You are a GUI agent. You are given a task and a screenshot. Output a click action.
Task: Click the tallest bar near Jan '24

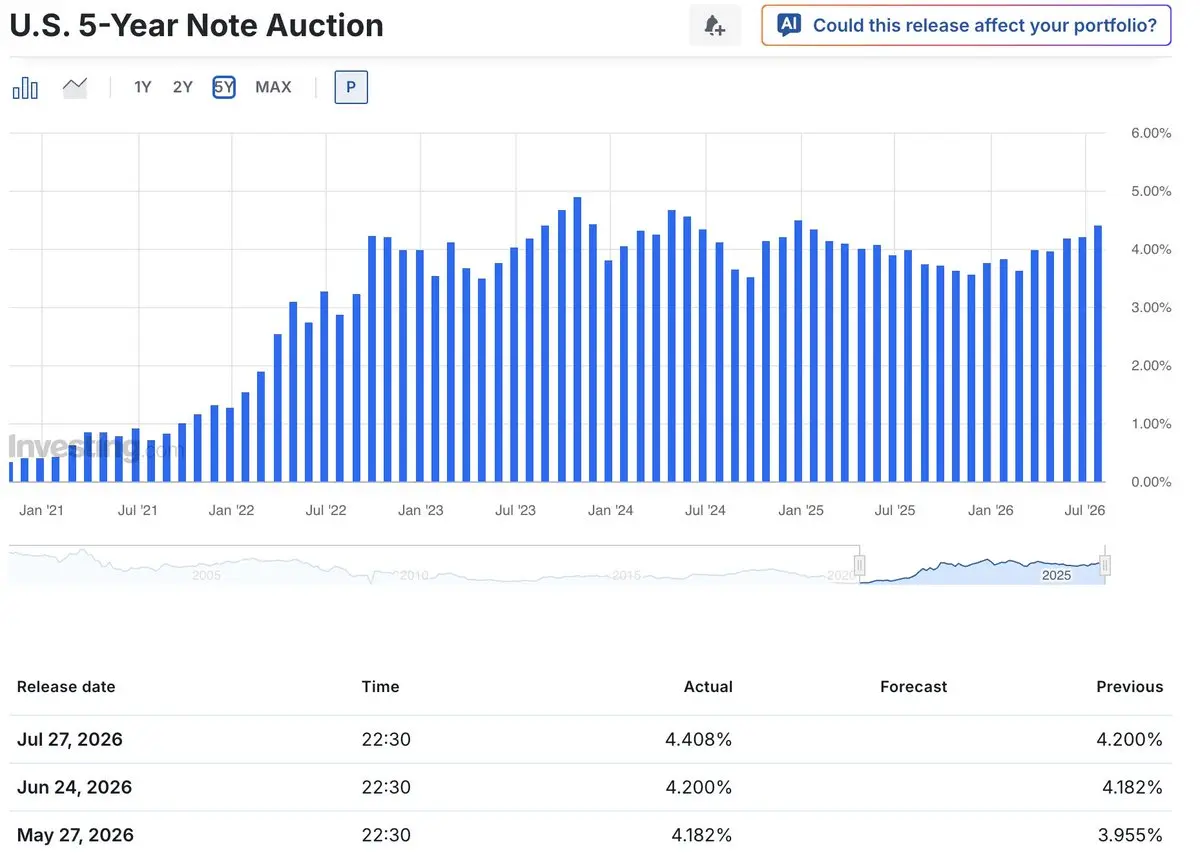(x=577, y=339)
